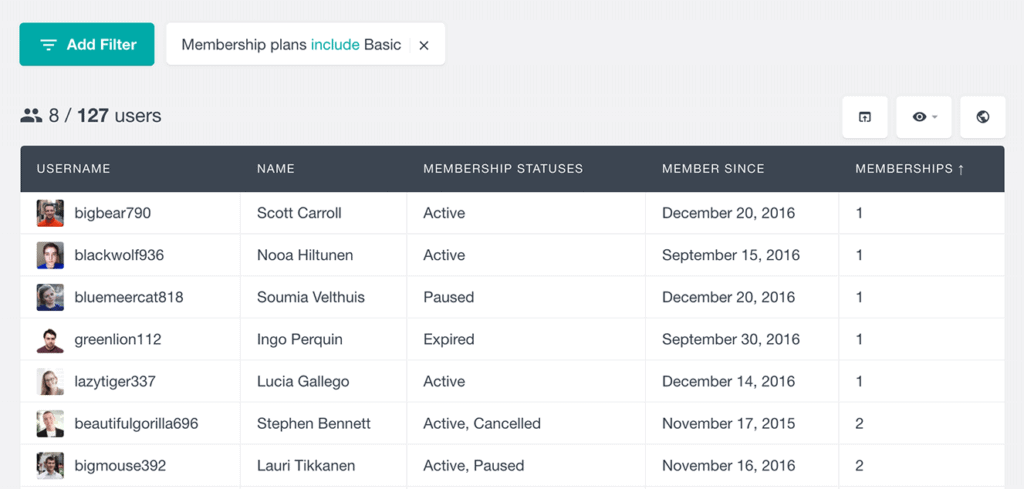The height and width of the screenshot is (489, 1024).
Task: Click bluemeercat818's profile picture
Action: click(x=50, y=297)
